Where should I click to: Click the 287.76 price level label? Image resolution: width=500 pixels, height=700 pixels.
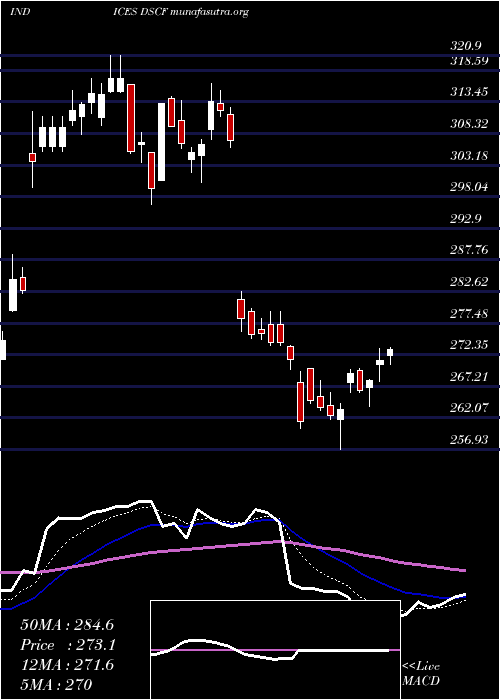[x=469, y=250]
